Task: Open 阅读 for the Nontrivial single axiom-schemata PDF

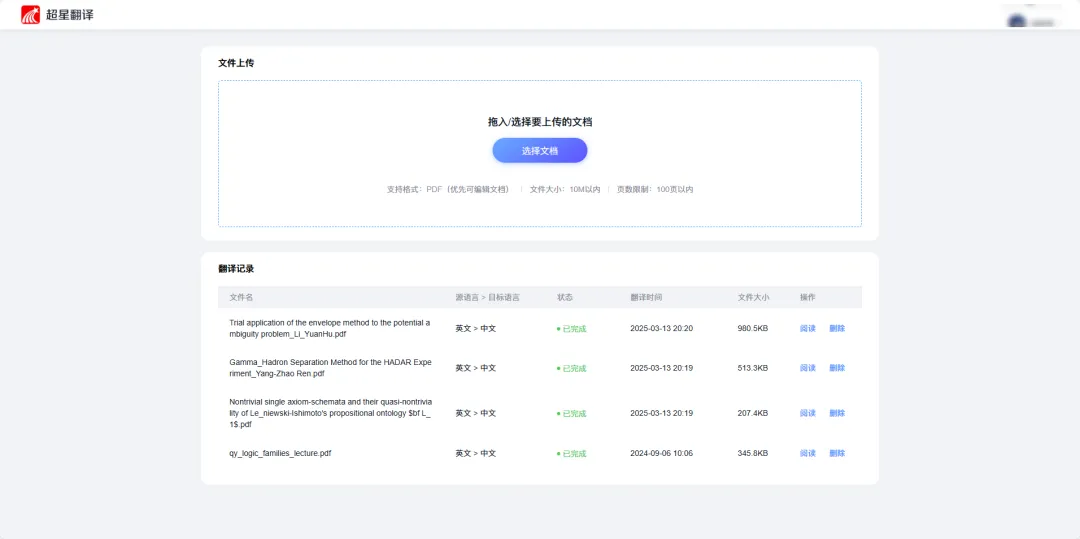Action: 807,413
